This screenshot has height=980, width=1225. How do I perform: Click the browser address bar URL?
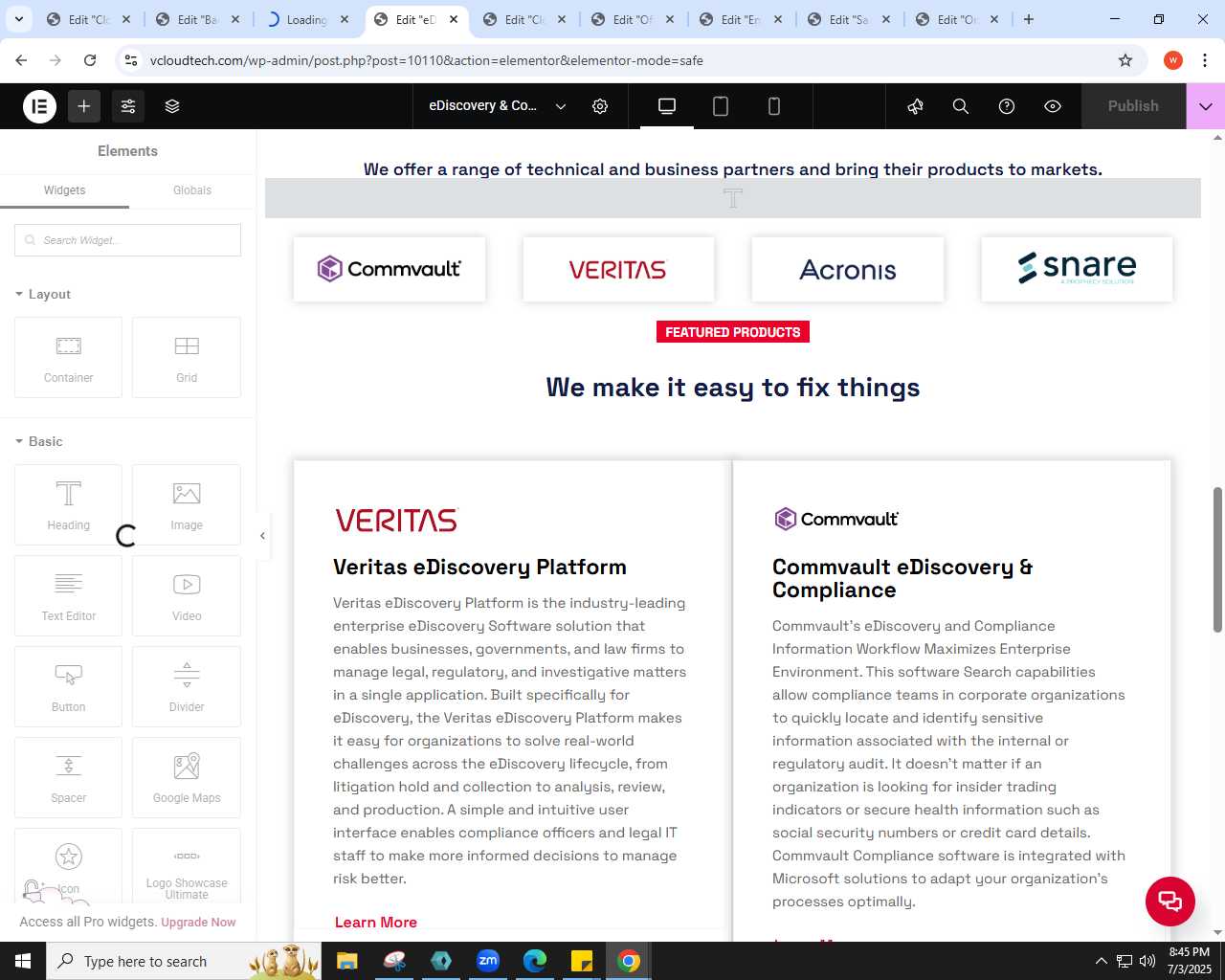427,60
